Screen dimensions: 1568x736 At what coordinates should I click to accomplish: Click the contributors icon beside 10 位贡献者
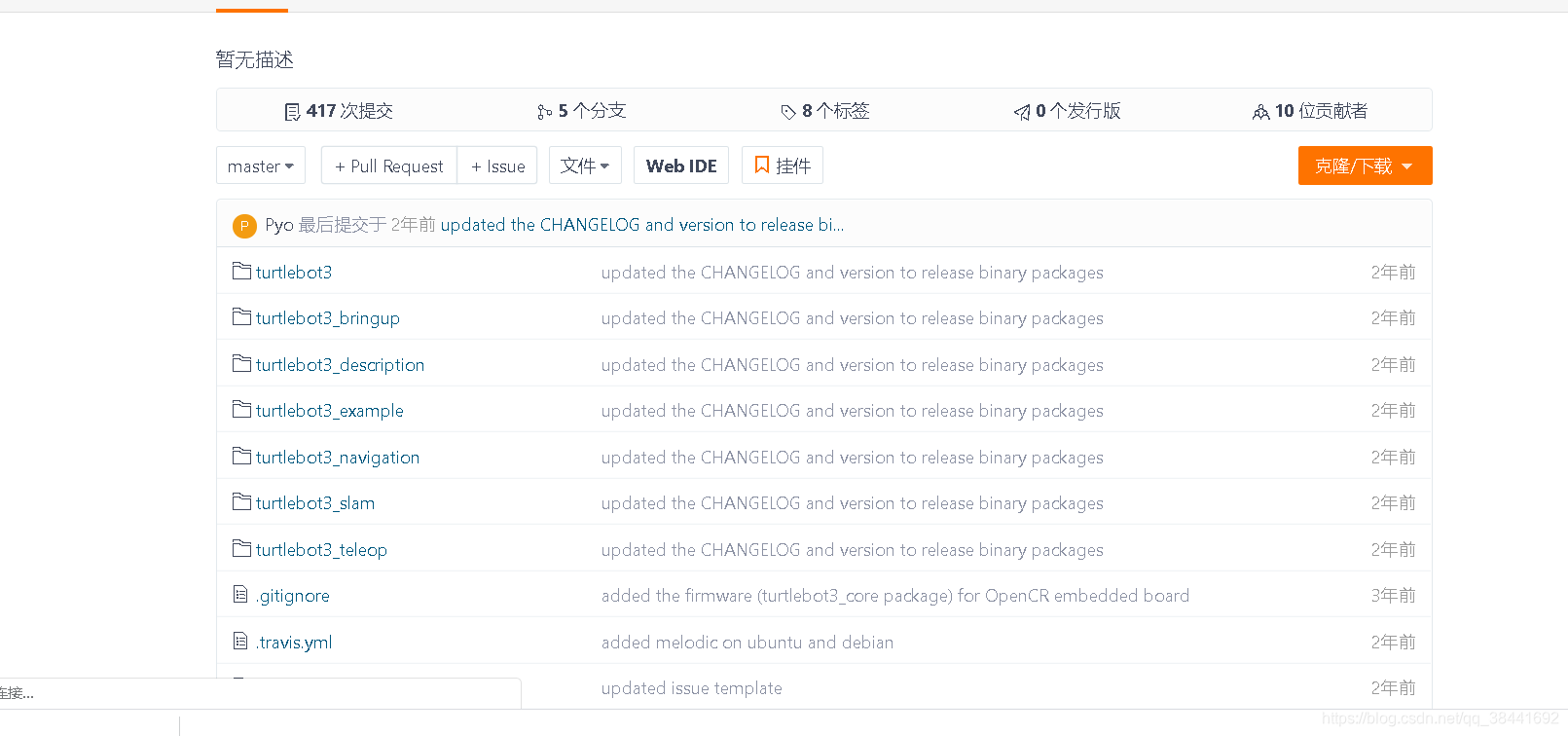point(1260,112)
